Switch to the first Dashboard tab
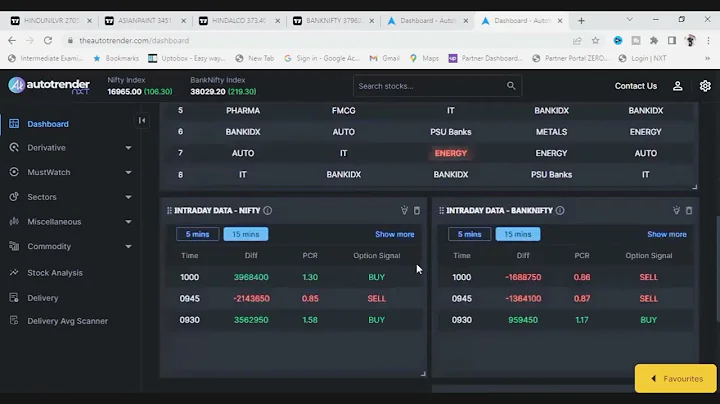720x404 pixels. tap(427, 21)
